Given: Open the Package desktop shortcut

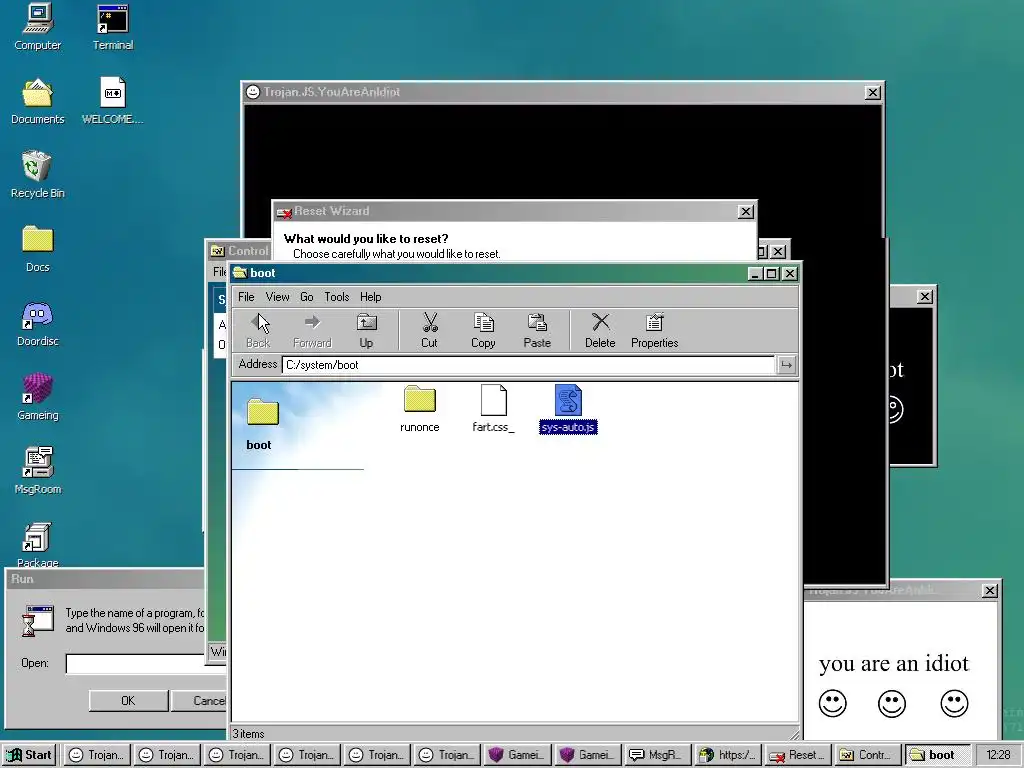Looking at the screenshot, I should point(37,545).
